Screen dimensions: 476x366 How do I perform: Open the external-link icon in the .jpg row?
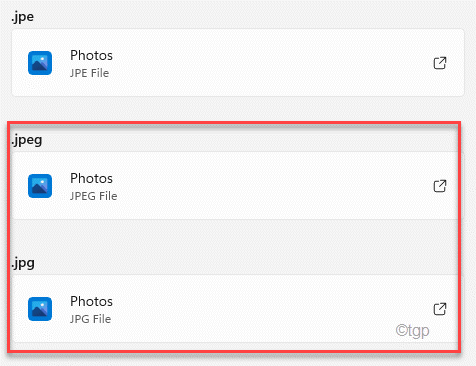(x=440, y=309)
